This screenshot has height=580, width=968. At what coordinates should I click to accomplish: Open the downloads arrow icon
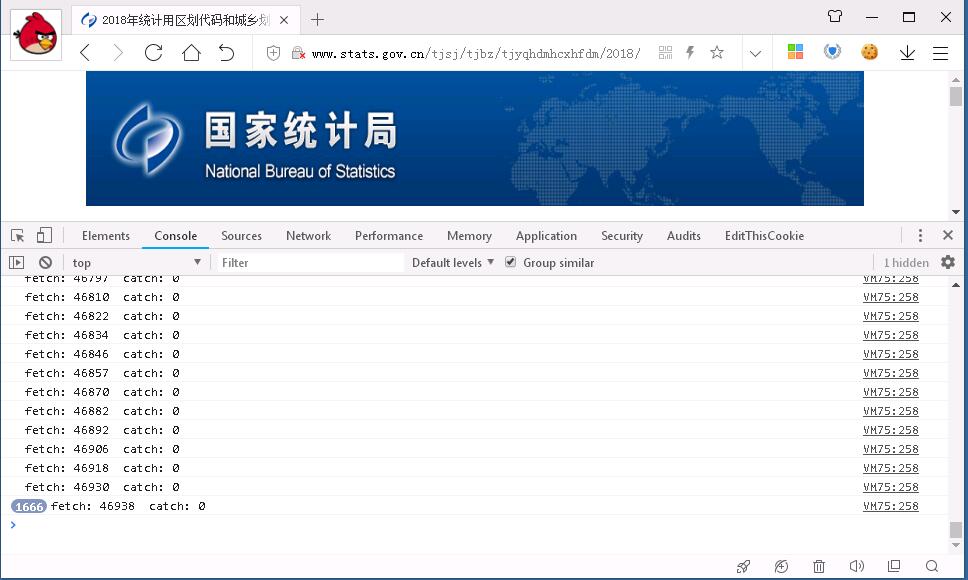907,53
